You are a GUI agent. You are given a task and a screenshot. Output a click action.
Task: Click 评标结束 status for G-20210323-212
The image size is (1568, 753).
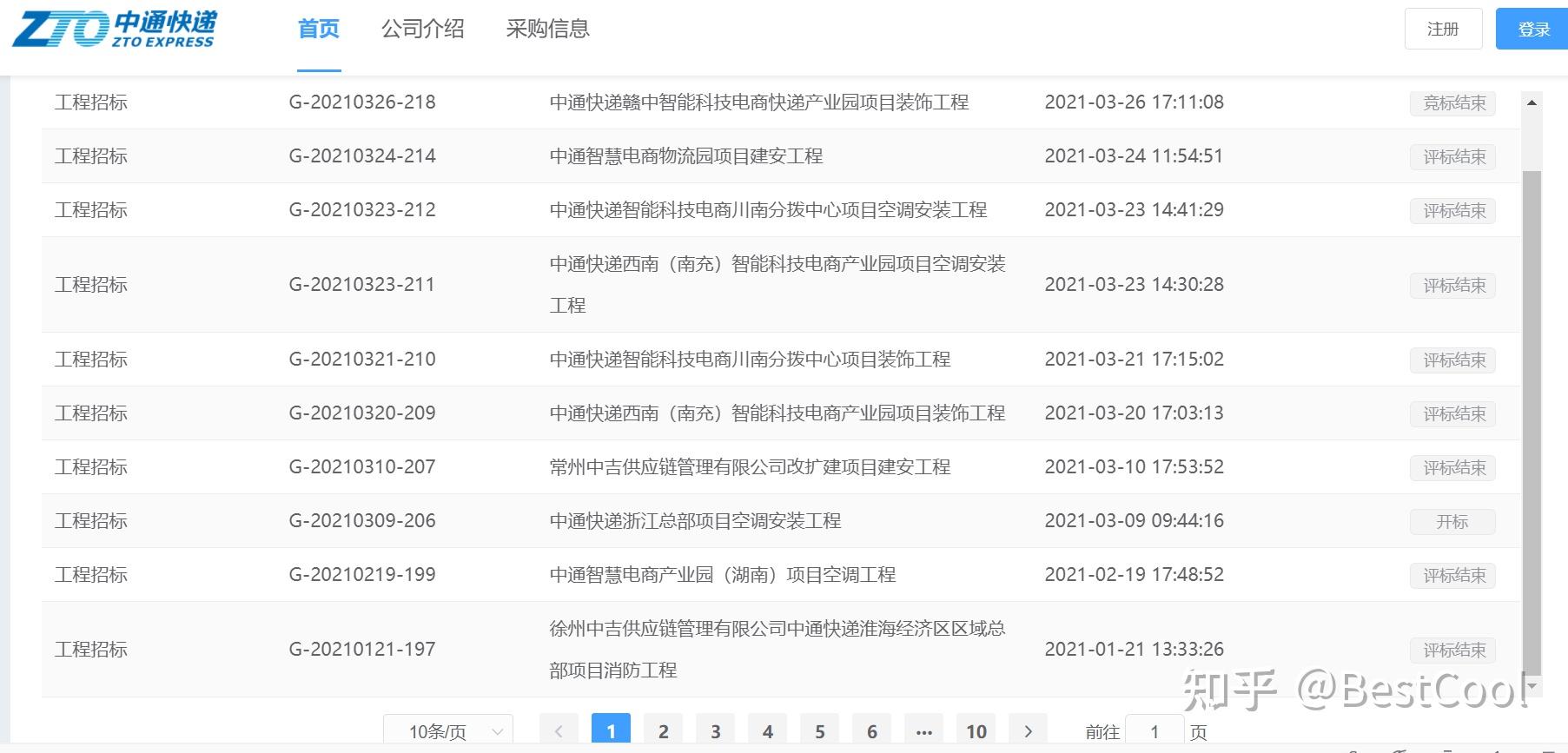click(1452, 210)
